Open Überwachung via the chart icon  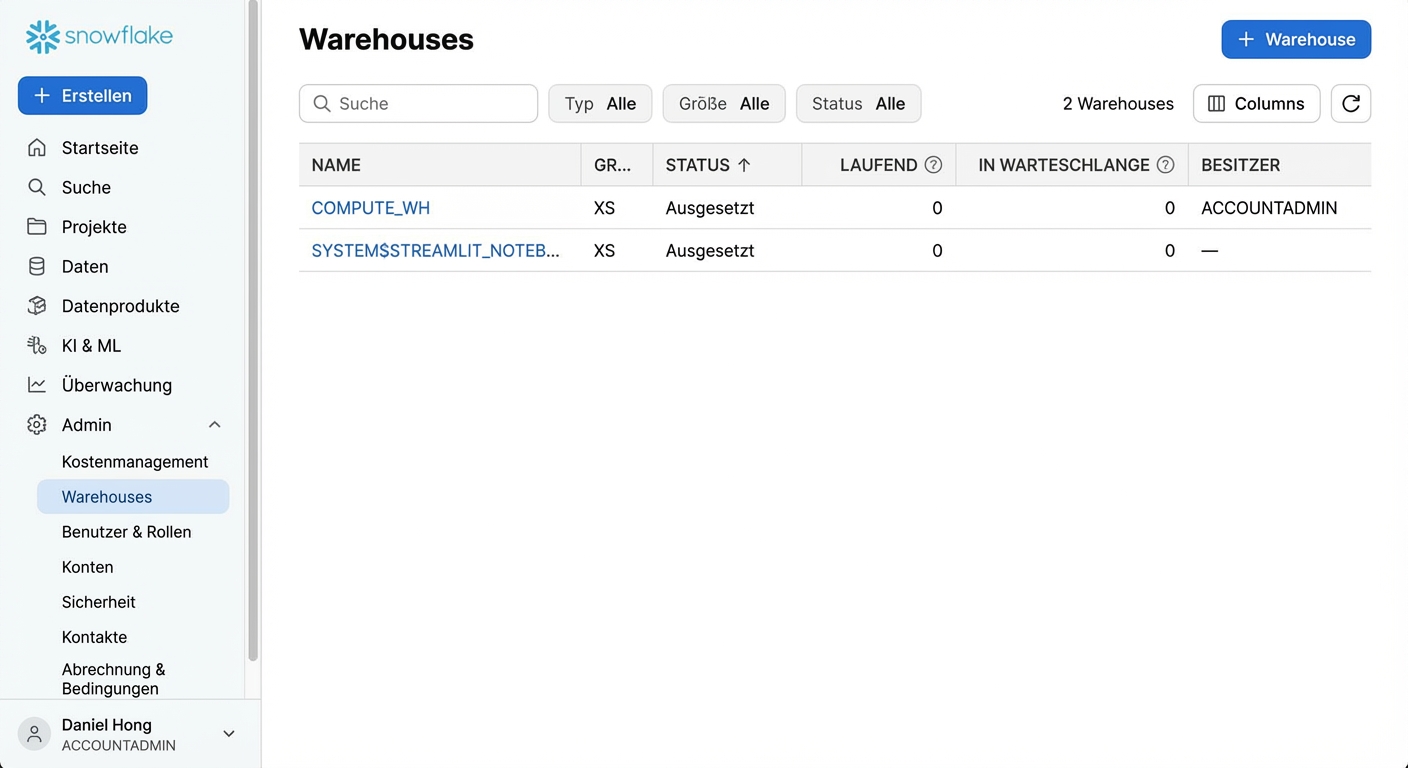(37, 385)
